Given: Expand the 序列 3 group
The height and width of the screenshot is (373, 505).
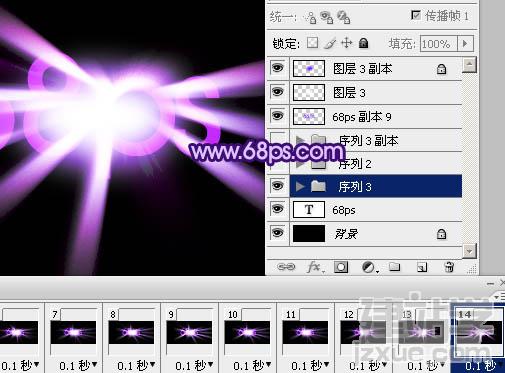Looking at the screenshot, I should click(299, 186).
